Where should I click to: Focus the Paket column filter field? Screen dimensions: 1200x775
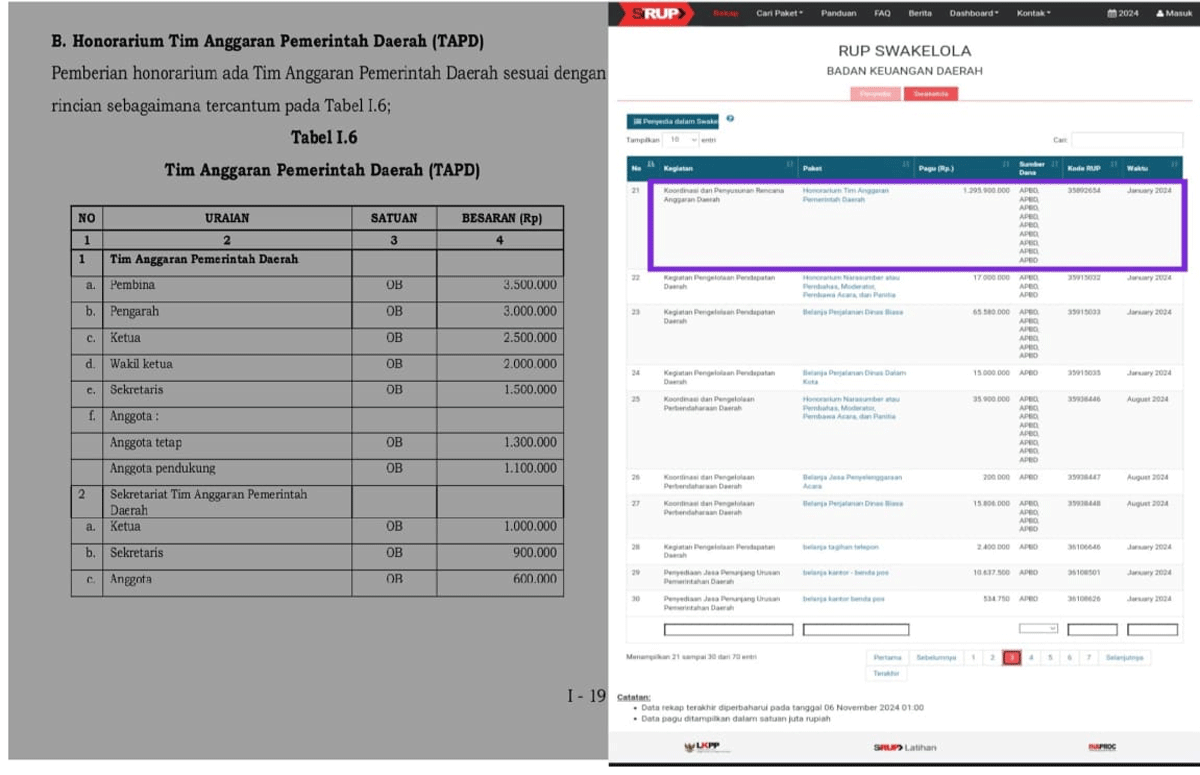[856, 630]
